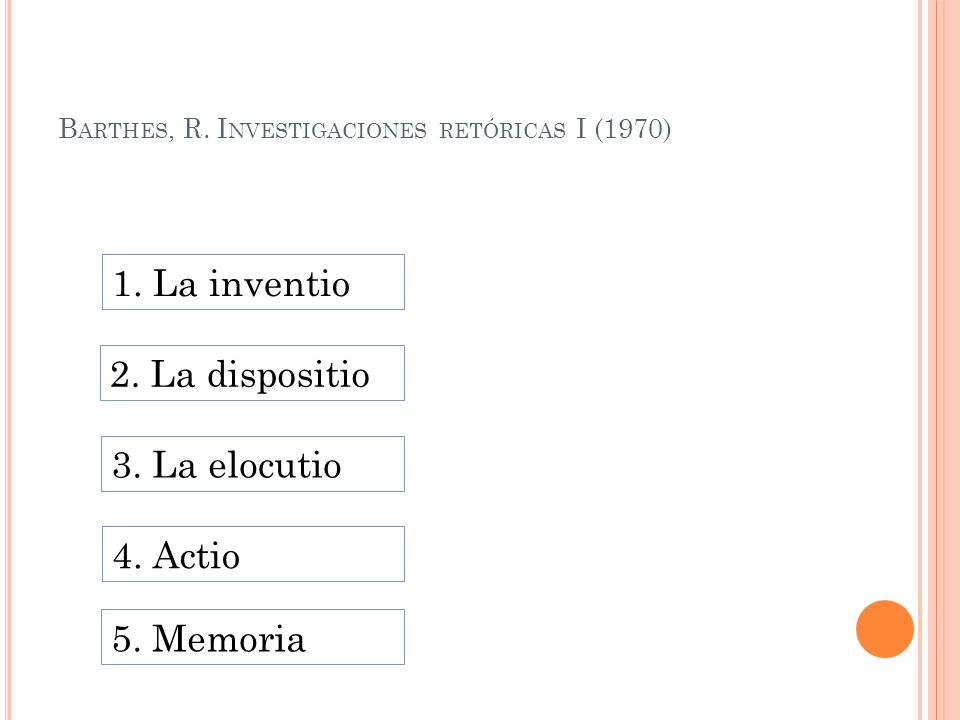The width and height of the screenshot is (960, 720).
Task: Click the initial "R." in the title
Action: pyautogui.click(x=197, y=129)
